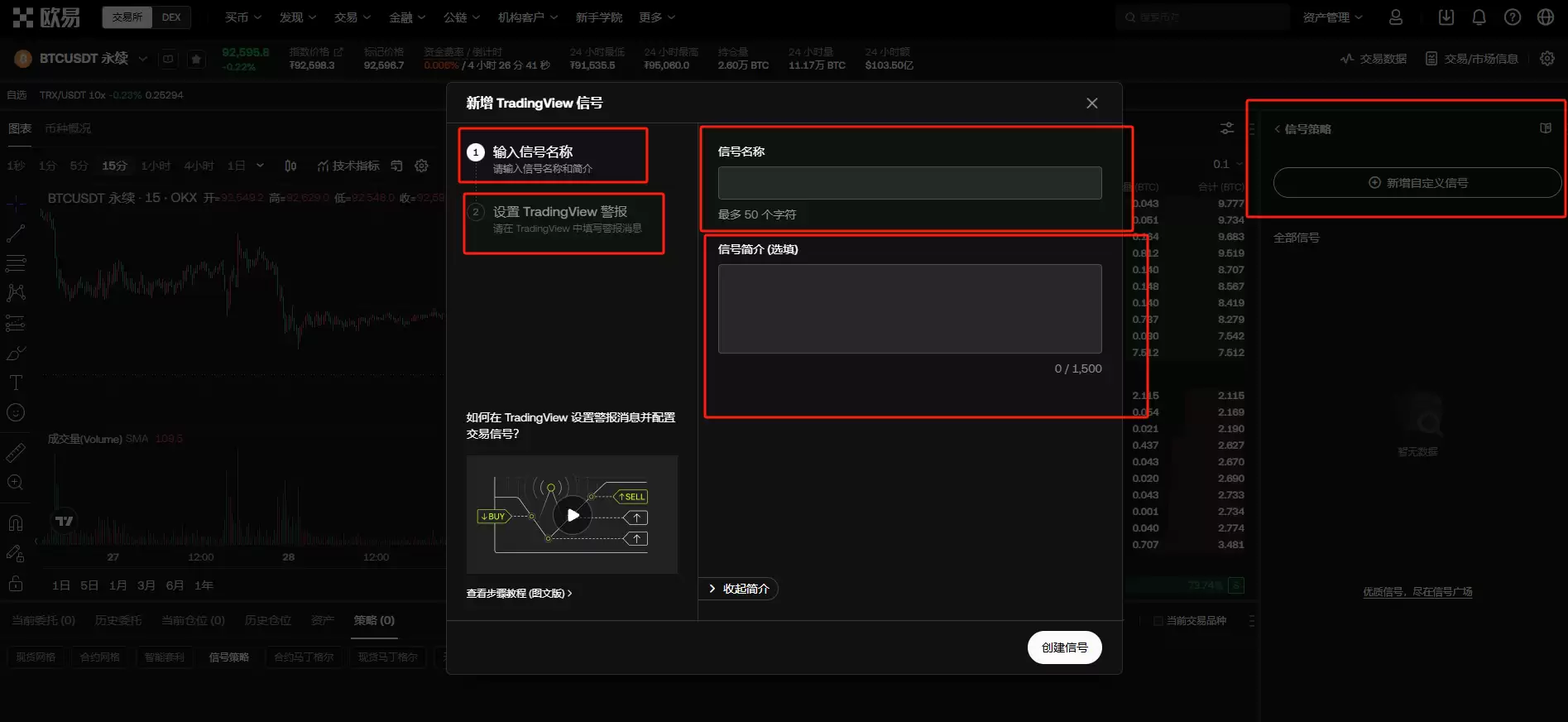Open the guide icon in 信号策略 panel
The image size is (1568, 722).
coord(1545,128)
